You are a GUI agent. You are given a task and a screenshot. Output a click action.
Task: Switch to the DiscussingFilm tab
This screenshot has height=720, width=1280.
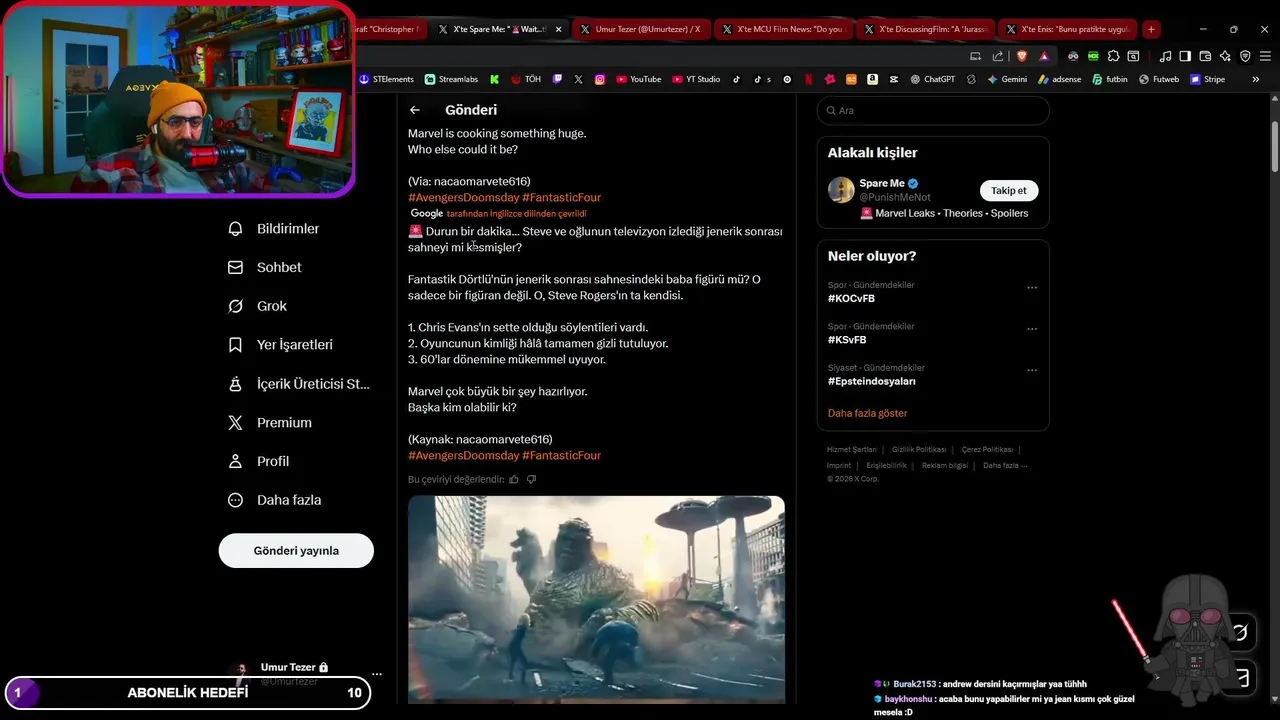tap(925, 29)
